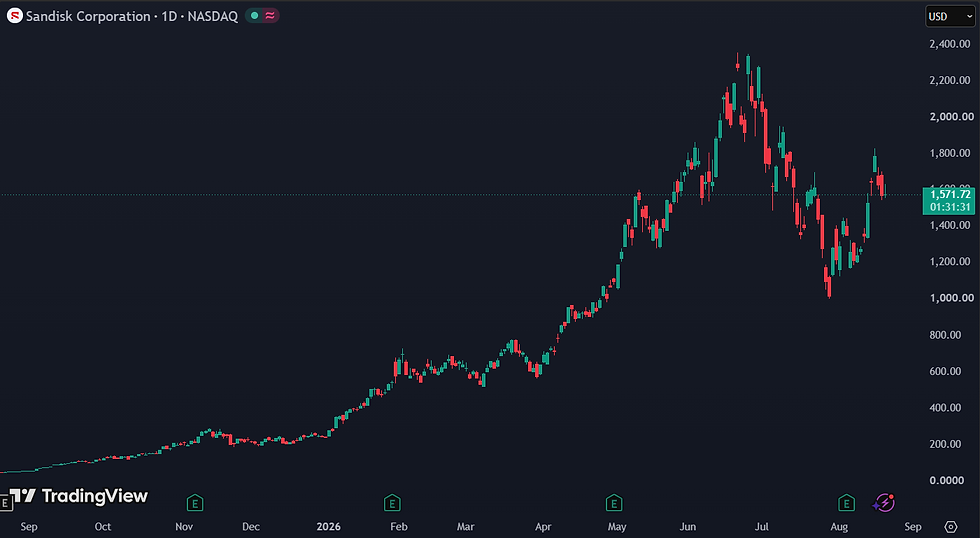980x538 pixels.
Task: Click the Apr time axis label
Action: pyautogui.click(x=543, y=527)
